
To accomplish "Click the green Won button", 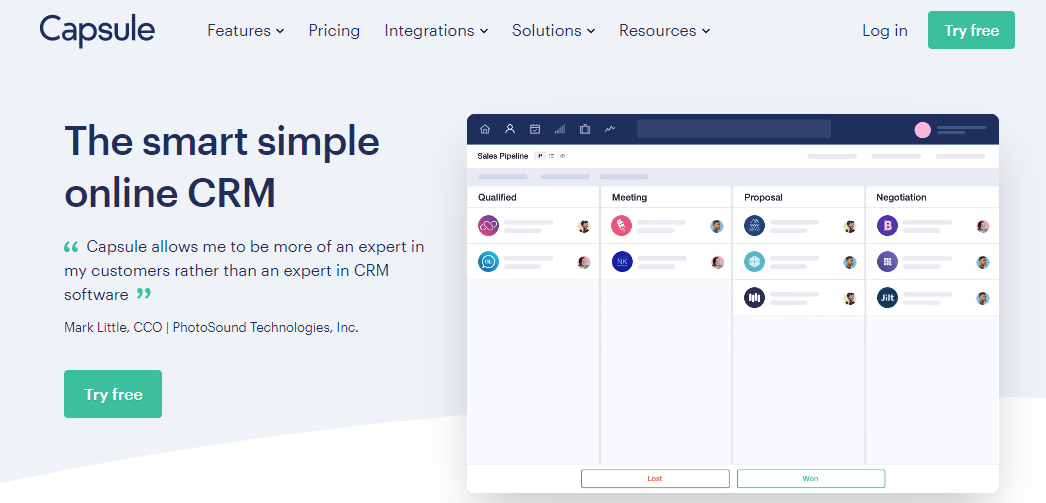I will point(811,478).
